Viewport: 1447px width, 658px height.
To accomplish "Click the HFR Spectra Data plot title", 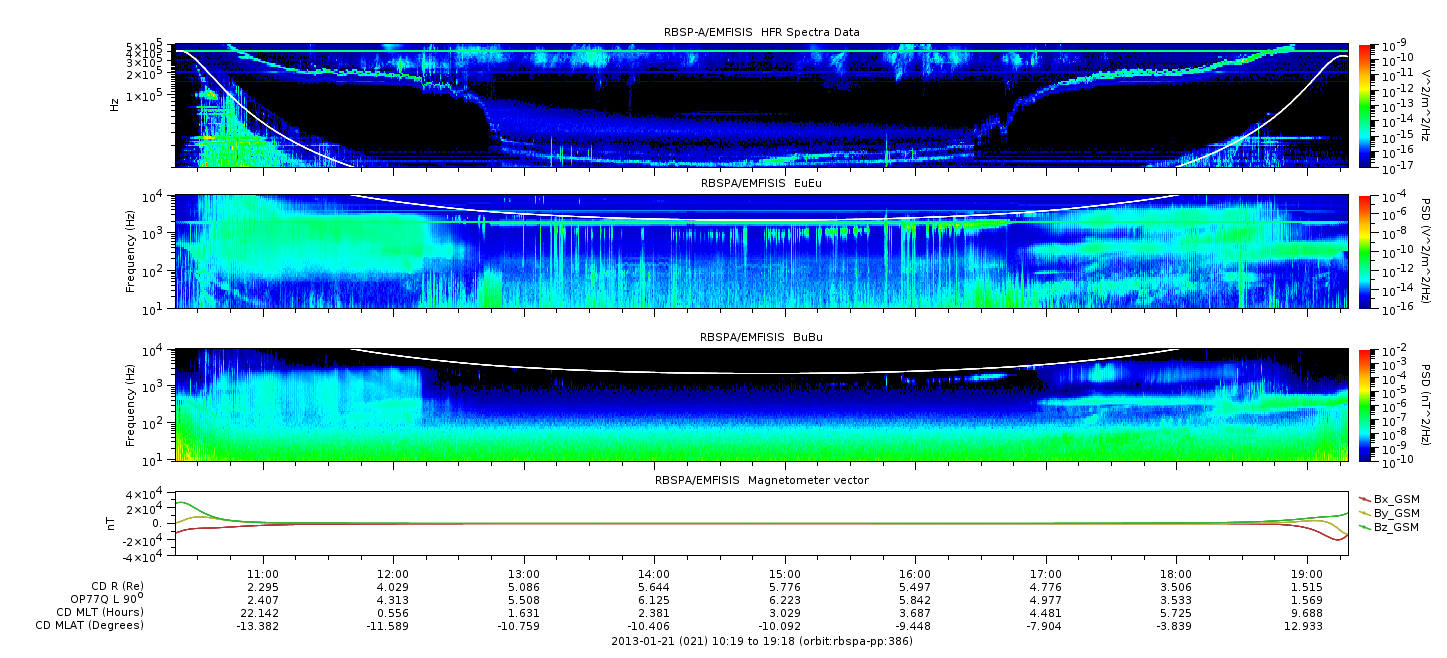I will tap(761, 33).
